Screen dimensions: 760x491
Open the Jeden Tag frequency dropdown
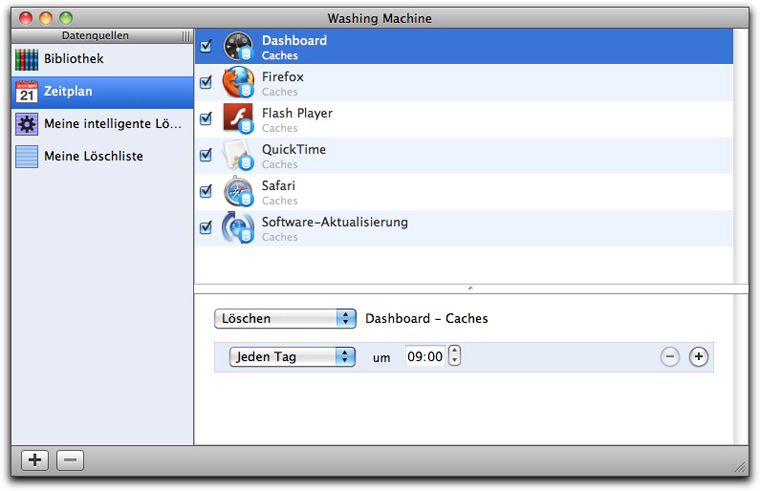pos(292,357)
